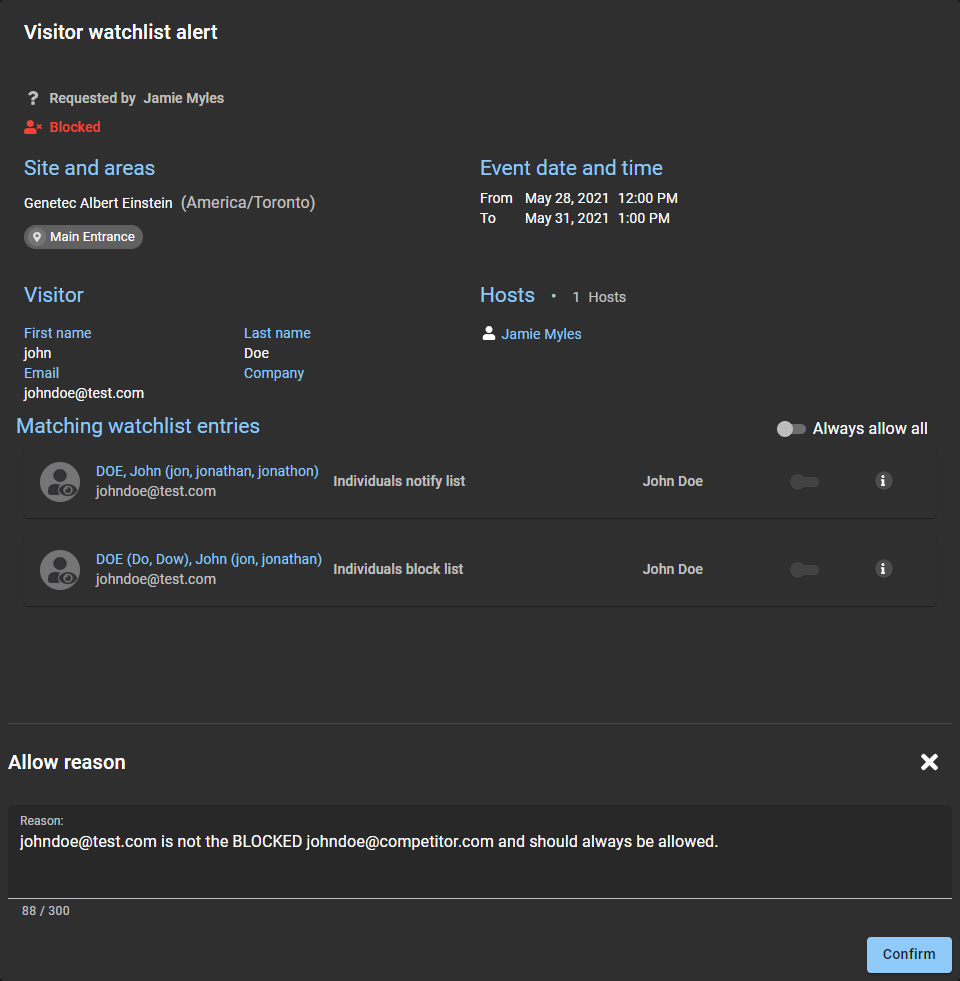The height and width of the screenshot is (981, 960).
Task: Click the Blocked status label
Action: click(x=75, y=127)
